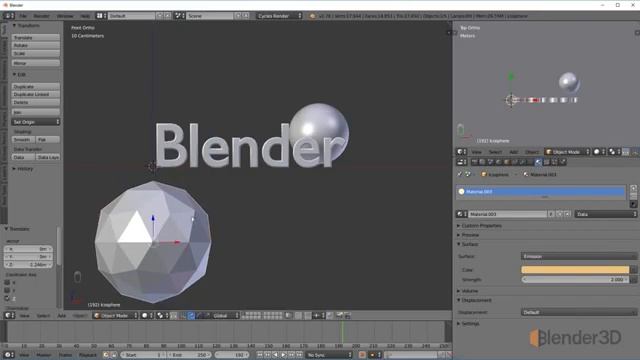Browse materials icon beside the Material.003 name field
Viewport: 640px width, 360px height.
[x=462, y=214]
